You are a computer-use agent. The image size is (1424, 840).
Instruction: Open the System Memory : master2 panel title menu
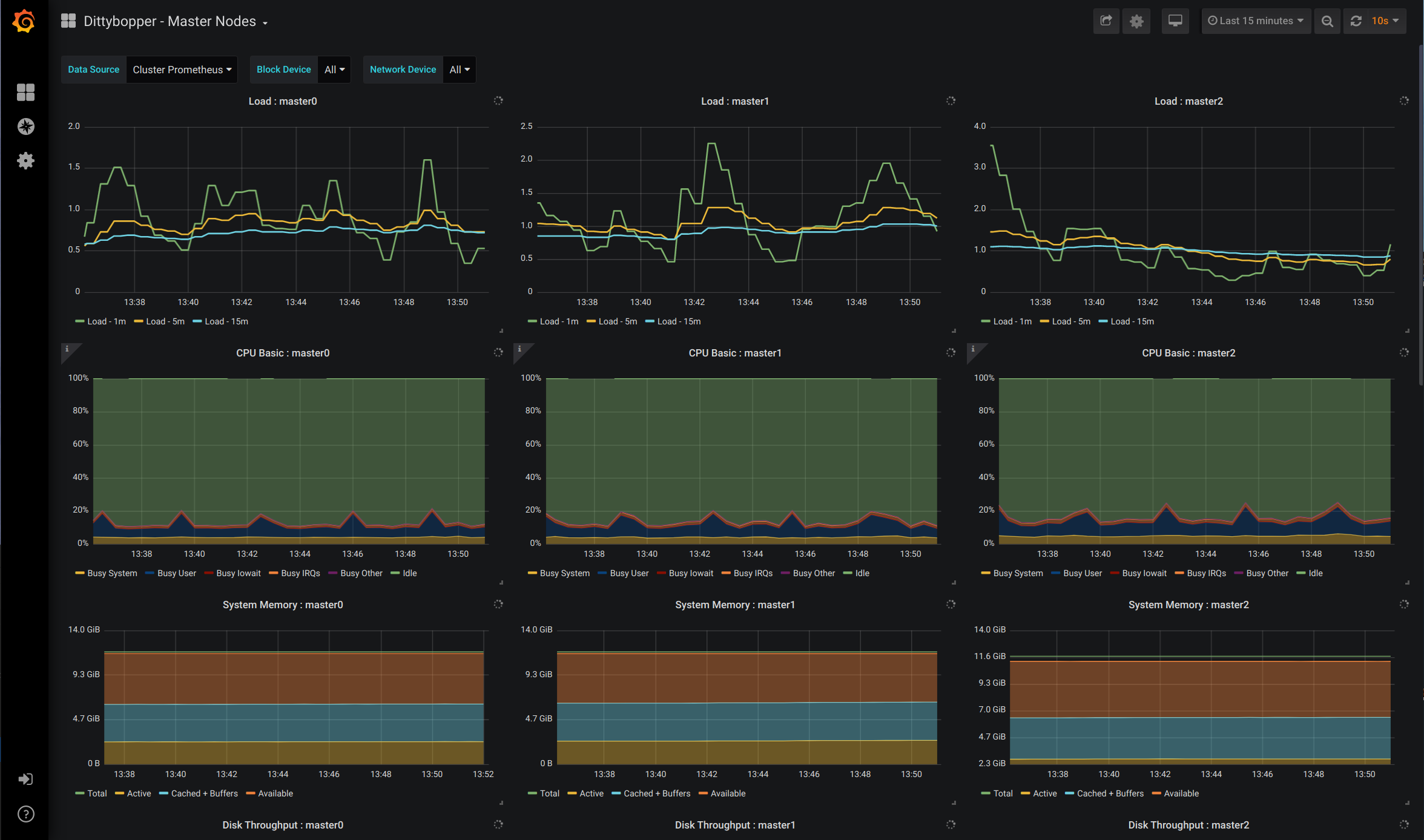[x=1188, y=605]
